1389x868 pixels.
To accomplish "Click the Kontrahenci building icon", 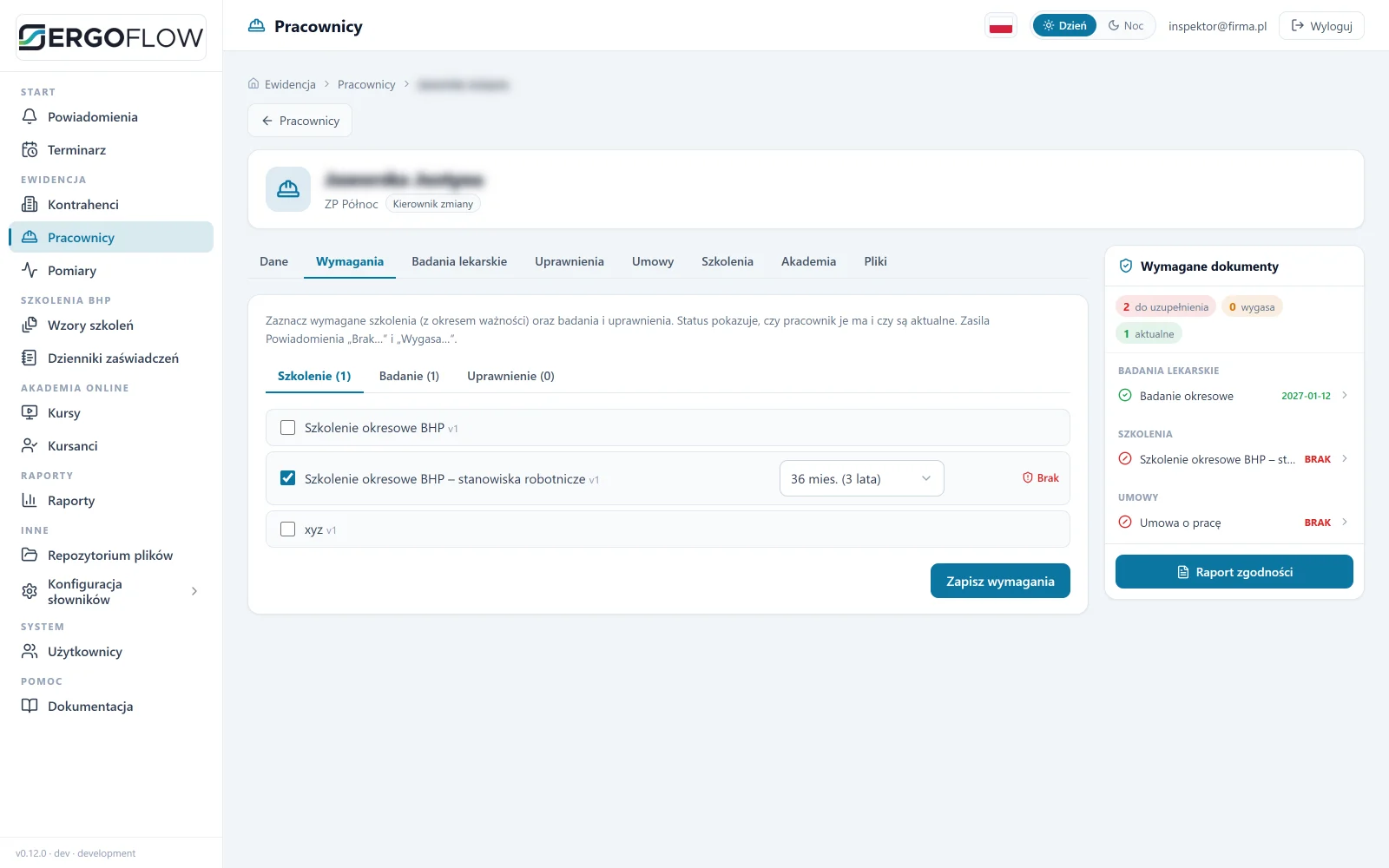I will click(x=30, y=204).
